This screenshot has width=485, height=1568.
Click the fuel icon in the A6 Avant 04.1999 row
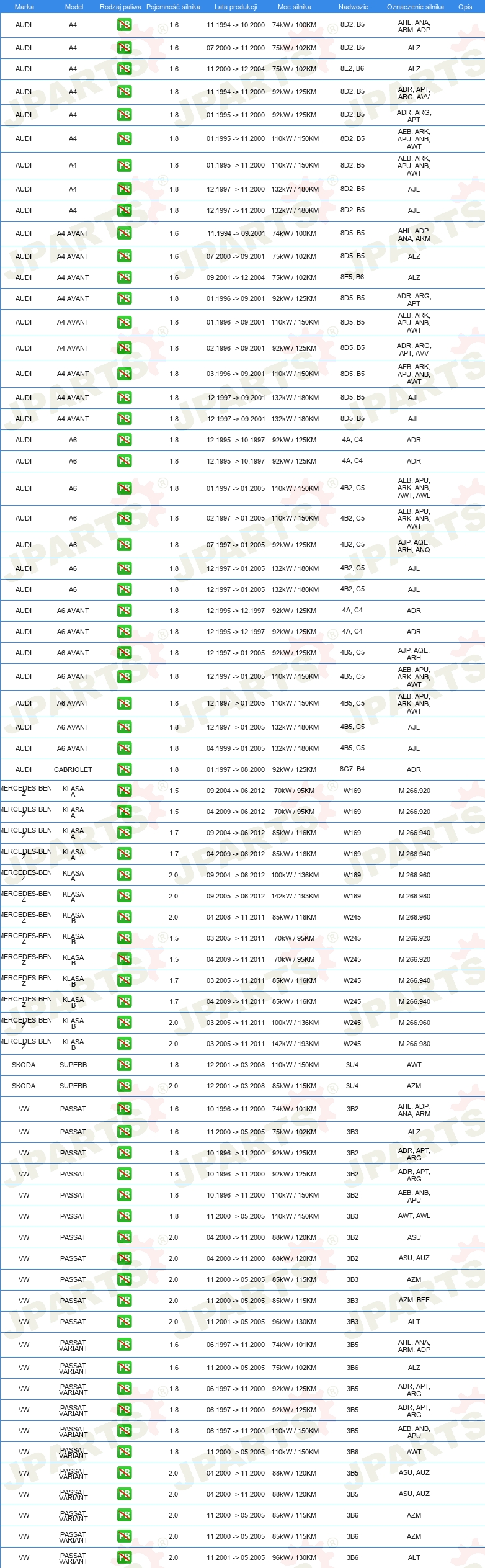pyautogui.click(x=124, y=748)
